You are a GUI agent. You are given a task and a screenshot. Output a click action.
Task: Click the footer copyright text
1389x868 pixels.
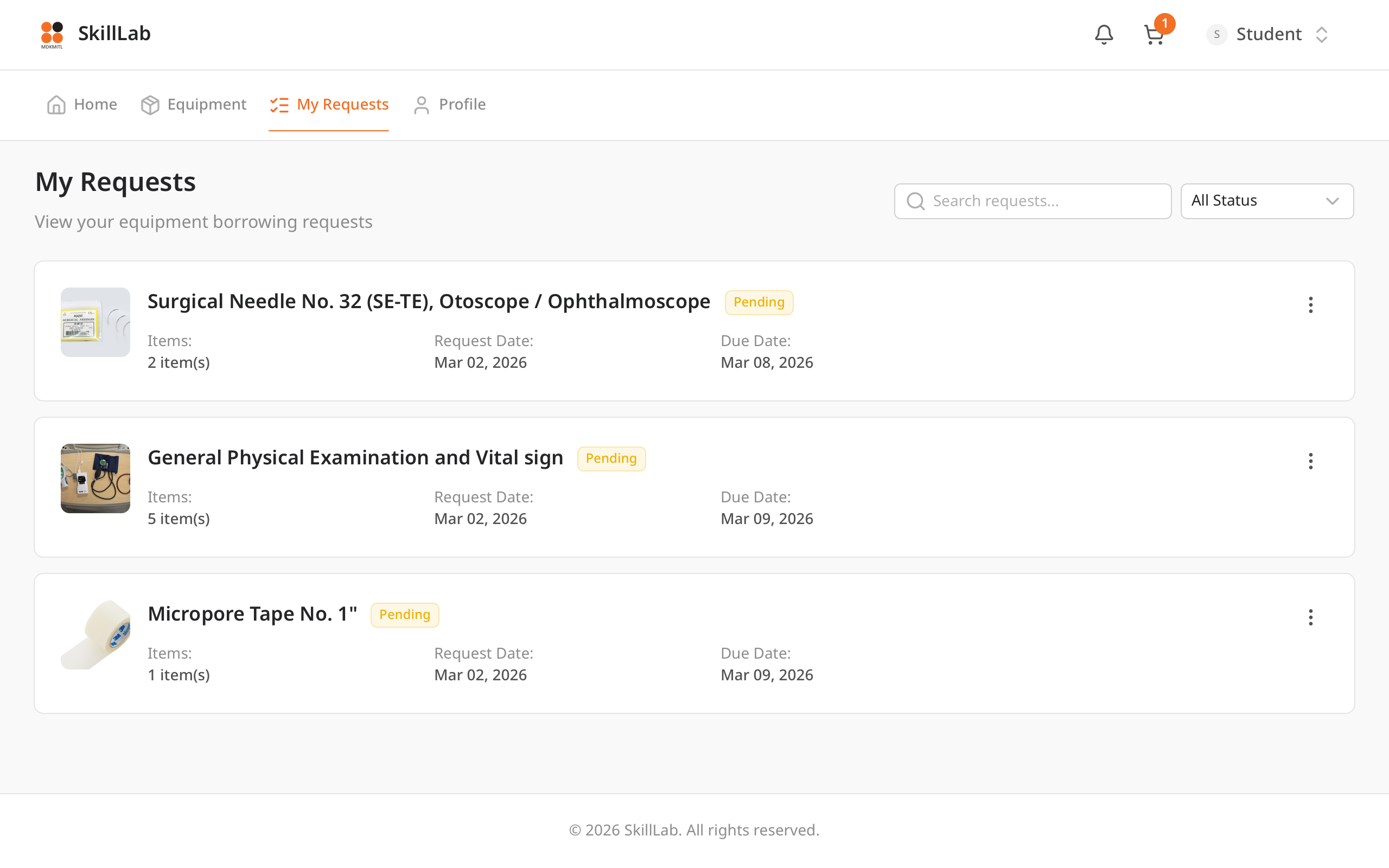coord(694,830)
